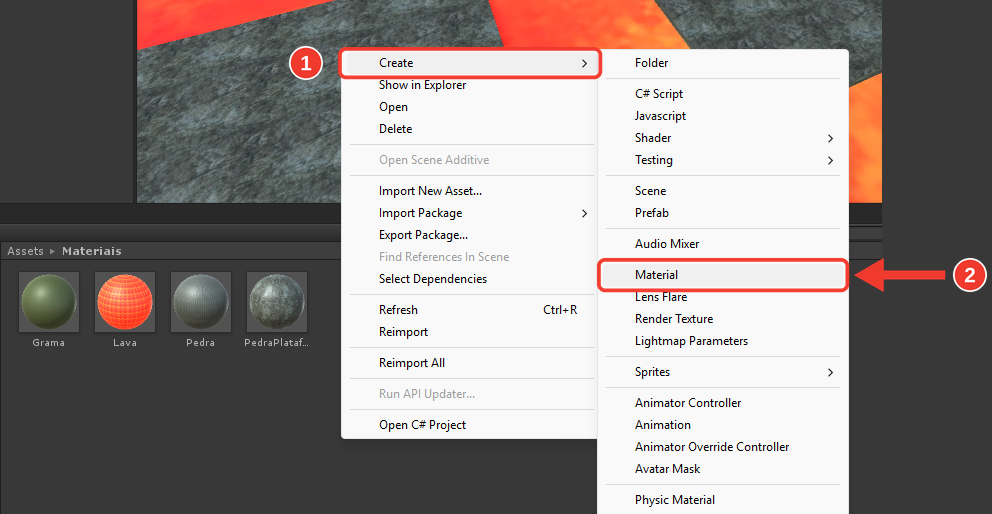992x514 pixels.
Task: Open the Import Package submenu
Action: coord(469,213)
